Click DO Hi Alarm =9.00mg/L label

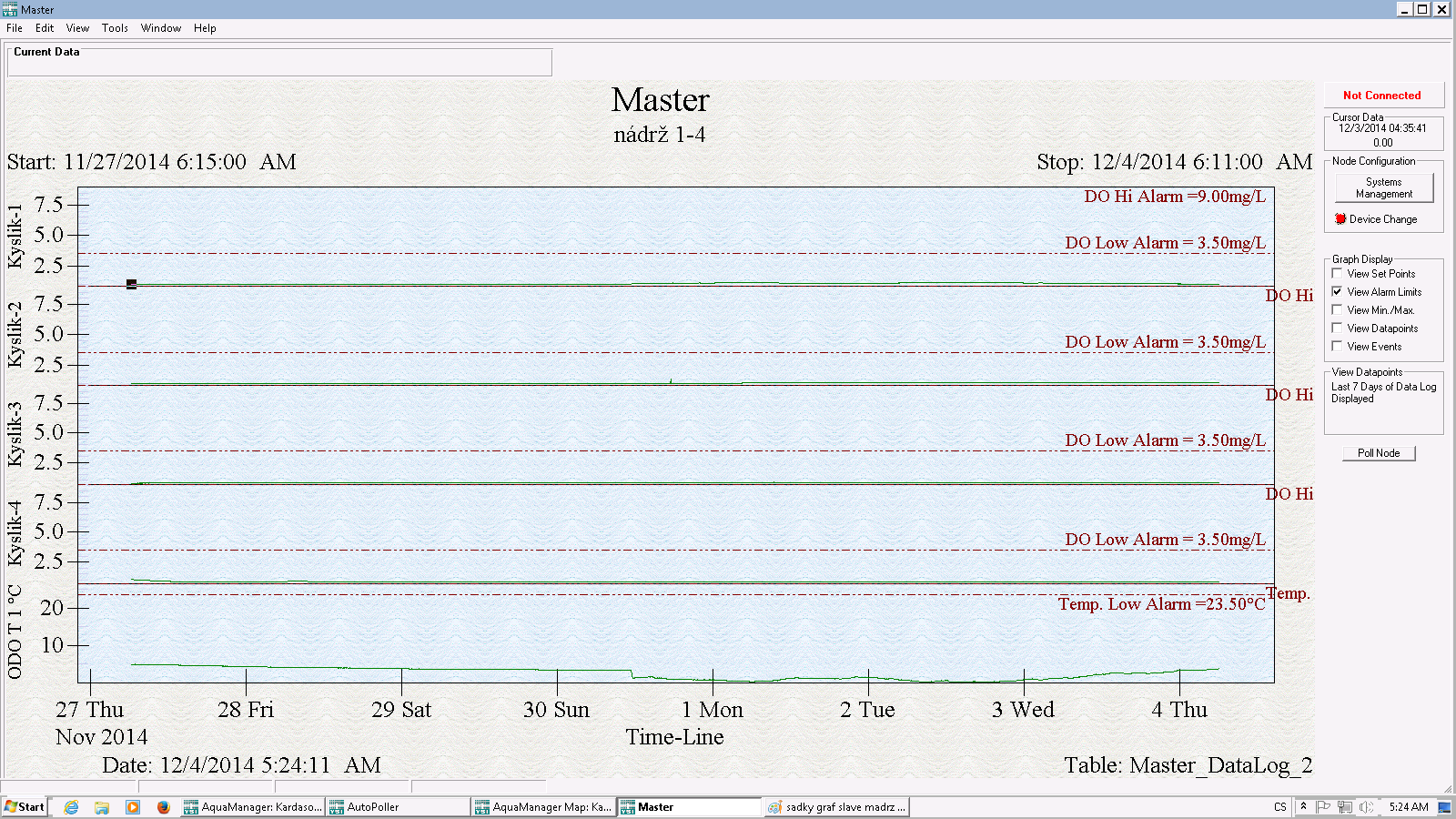coord(1175,197)
